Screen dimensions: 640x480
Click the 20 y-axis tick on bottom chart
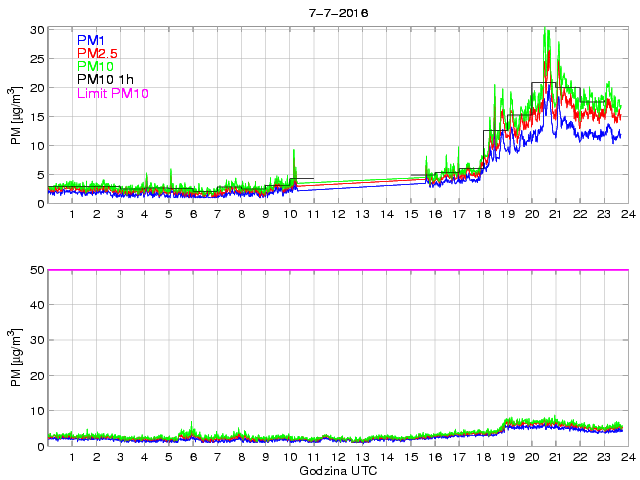(37, 375)
